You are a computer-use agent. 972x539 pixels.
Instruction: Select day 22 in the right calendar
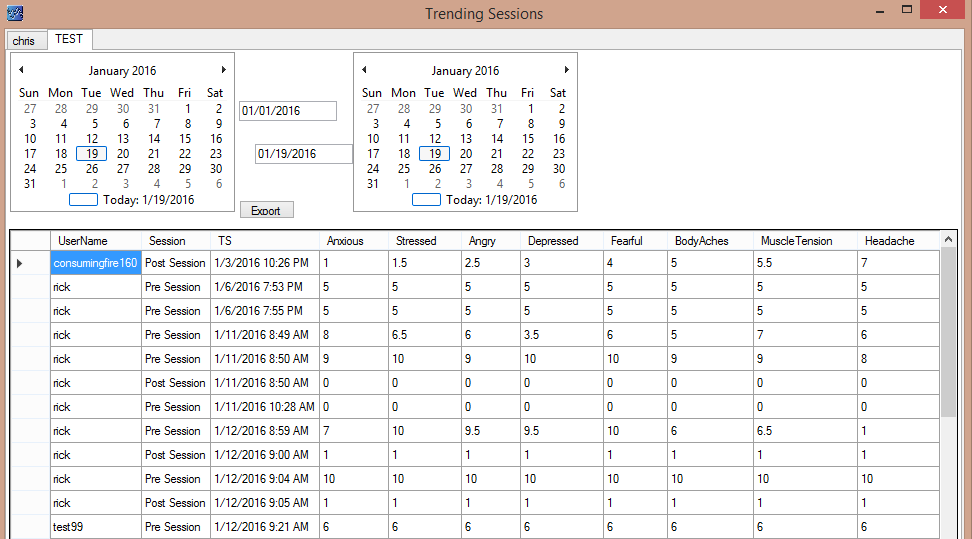click(528, 154)
